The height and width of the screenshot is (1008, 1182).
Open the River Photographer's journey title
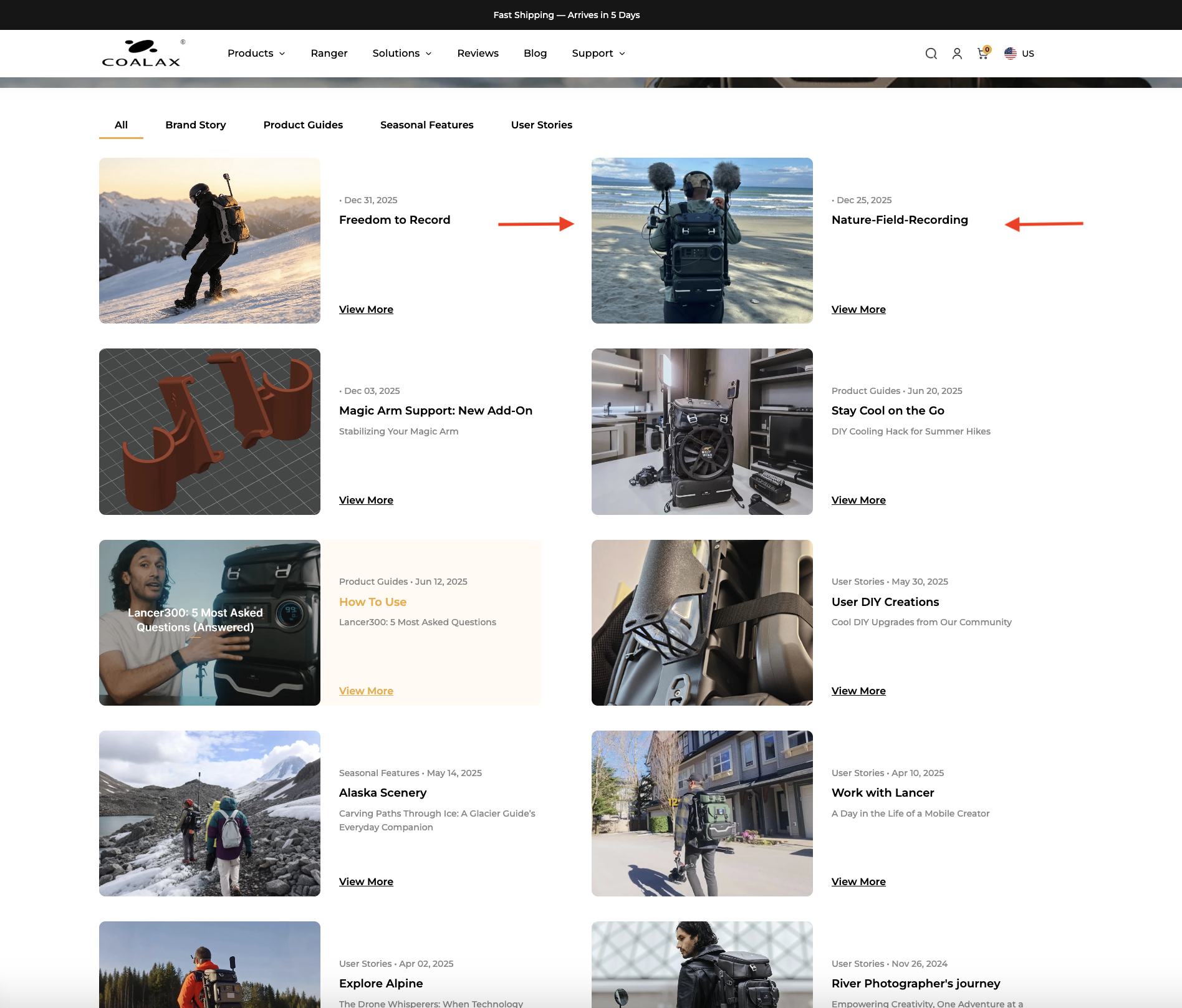tap(916, 983)
